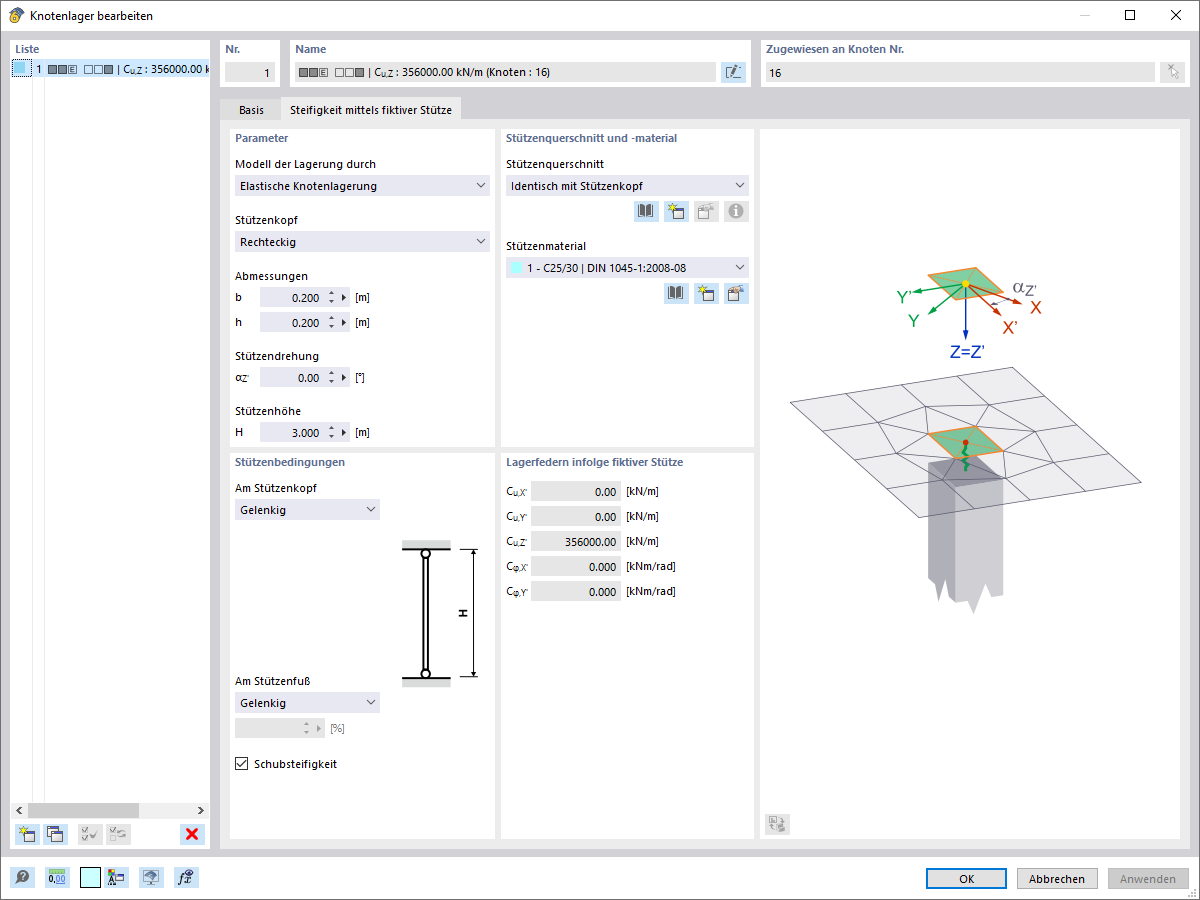Click the dimension h input field
The height and width of the screenshot is (900, 1200).
click(292, 322)
